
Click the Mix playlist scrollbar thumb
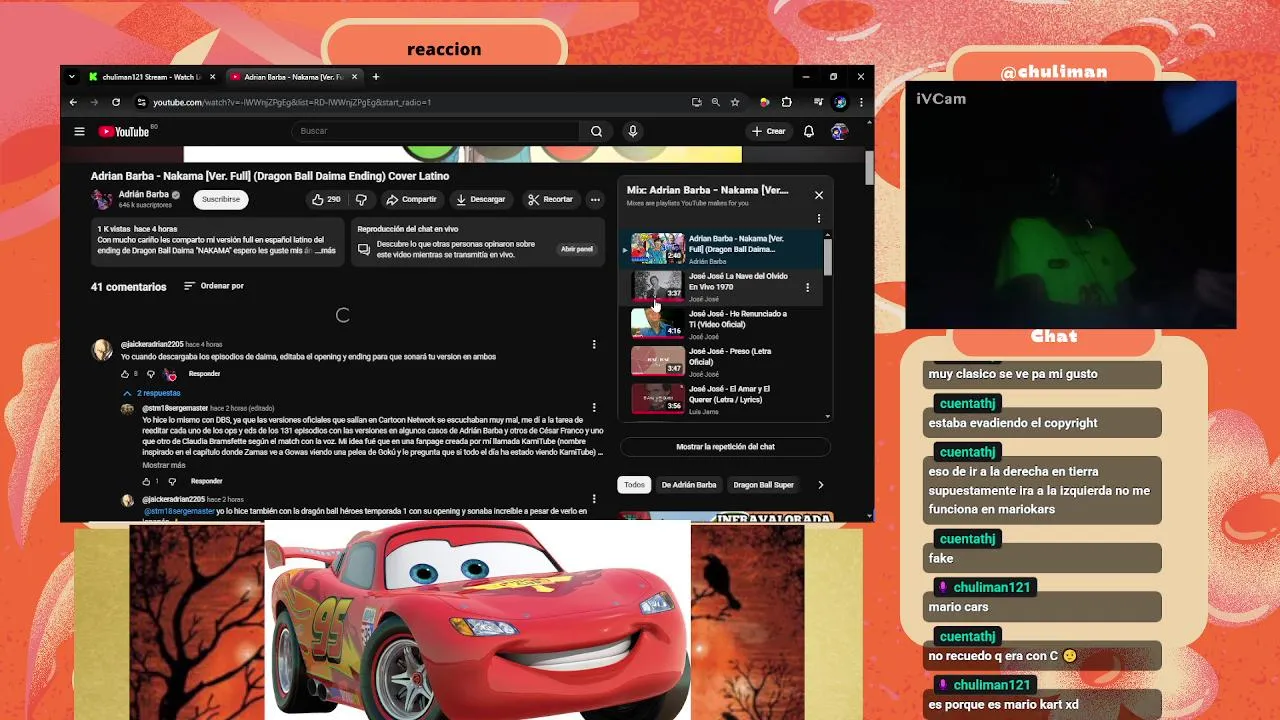pos(827,255)
